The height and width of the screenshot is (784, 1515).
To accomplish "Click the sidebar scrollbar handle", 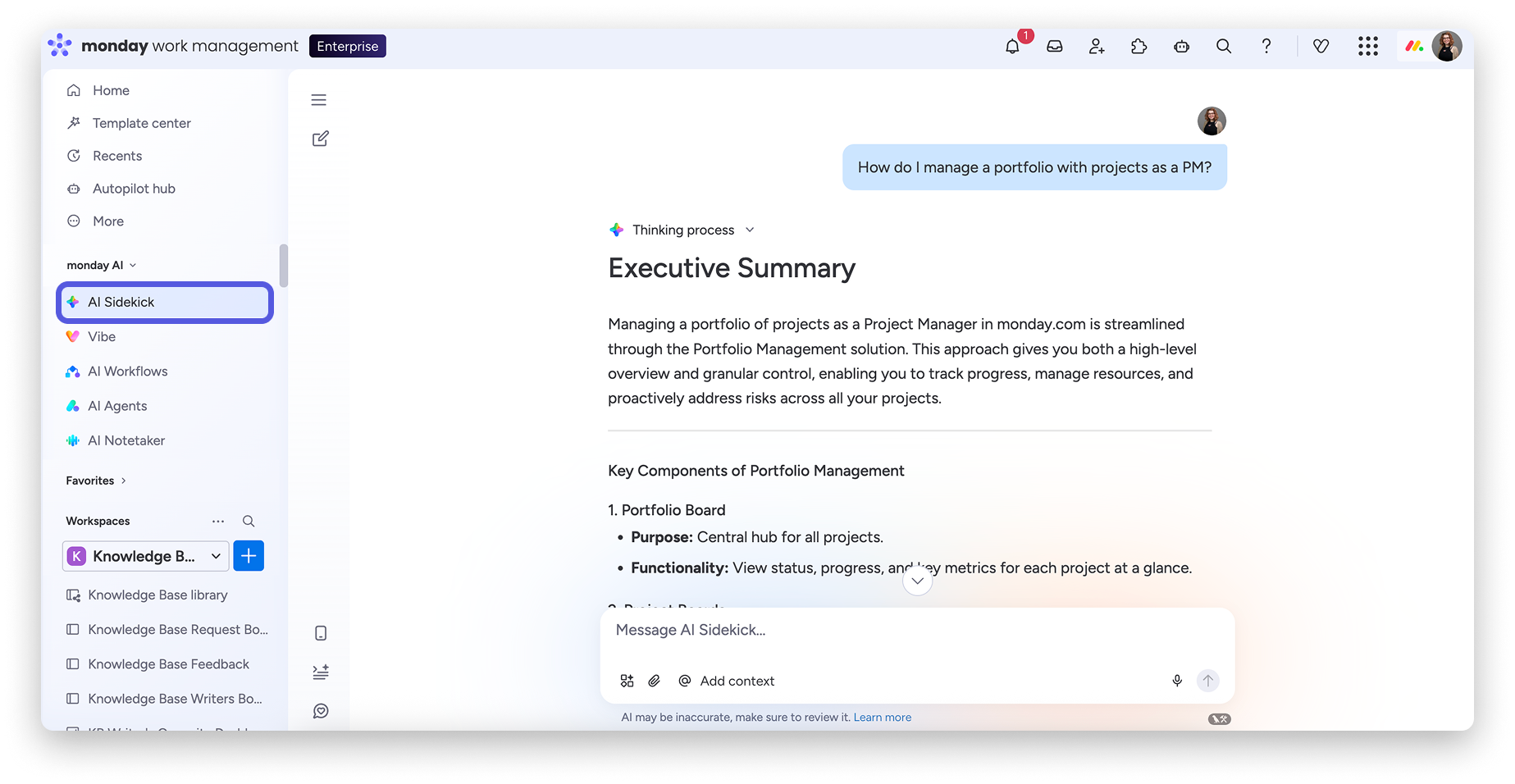I will tap(284, 266).
